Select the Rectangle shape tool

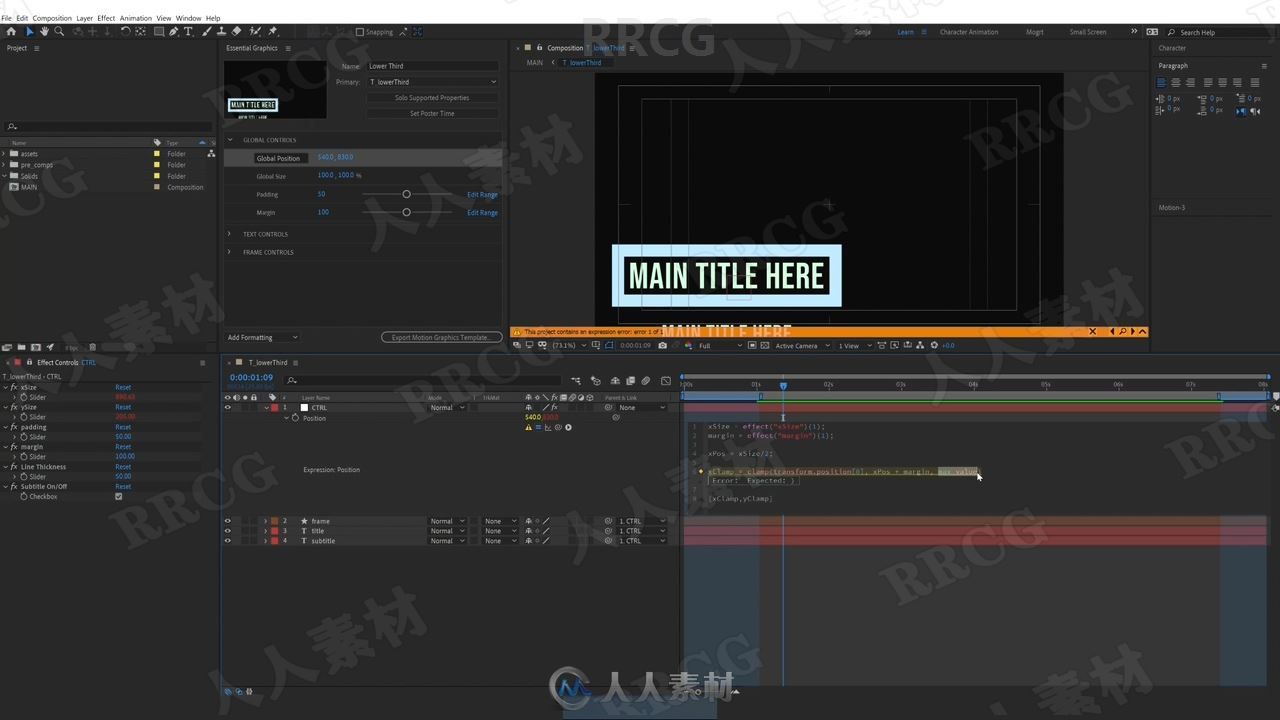tap(158, 32)
